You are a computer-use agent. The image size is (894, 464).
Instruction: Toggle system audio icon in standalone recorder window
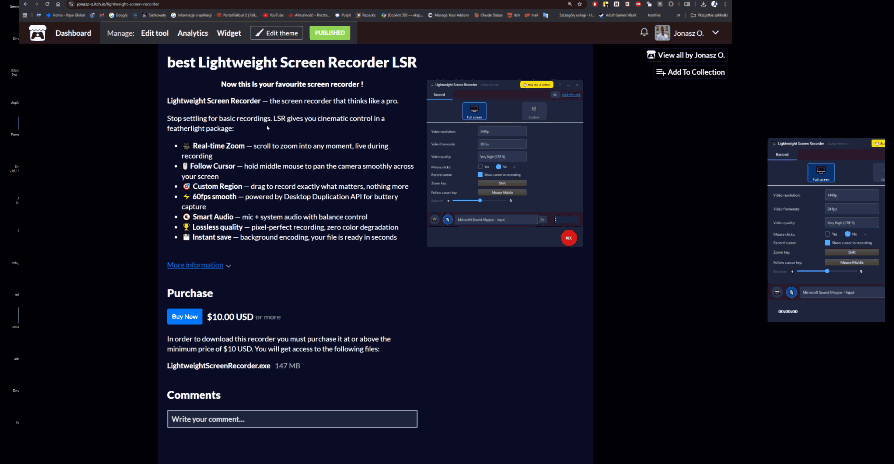tap(777, 292)
